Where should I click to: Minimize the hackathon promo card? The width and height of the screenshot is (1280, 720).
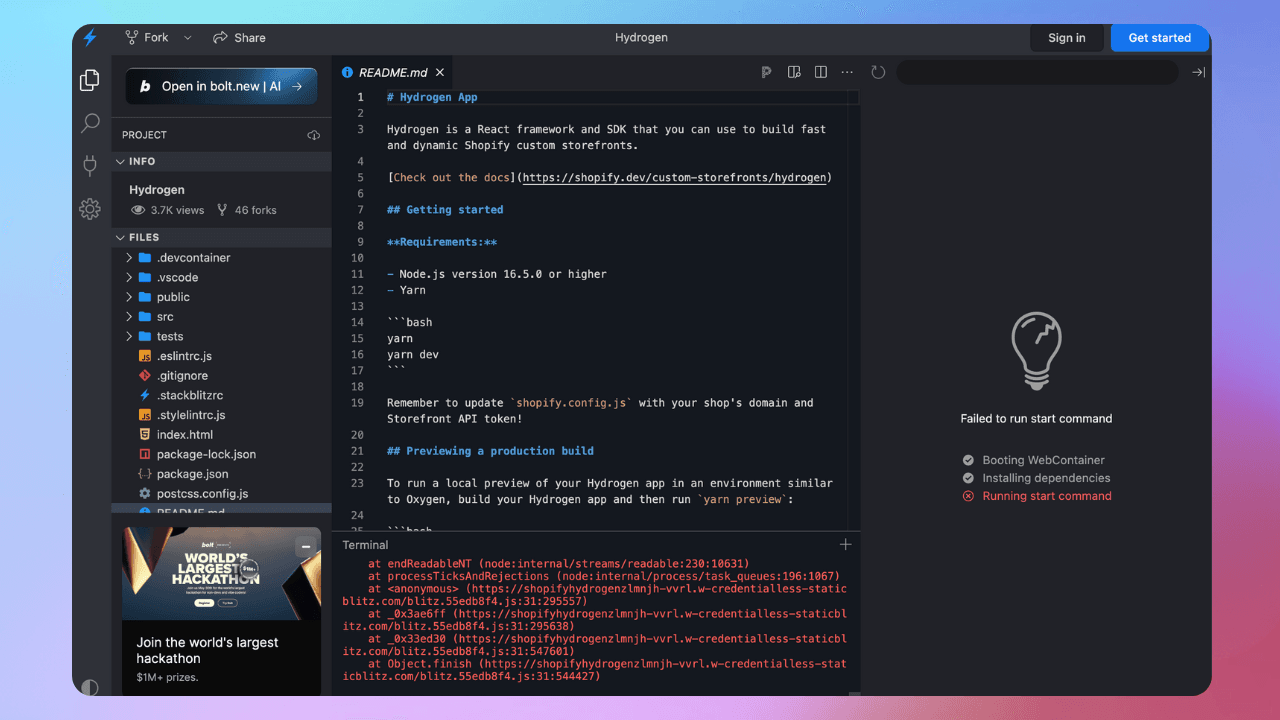[306, 546]
